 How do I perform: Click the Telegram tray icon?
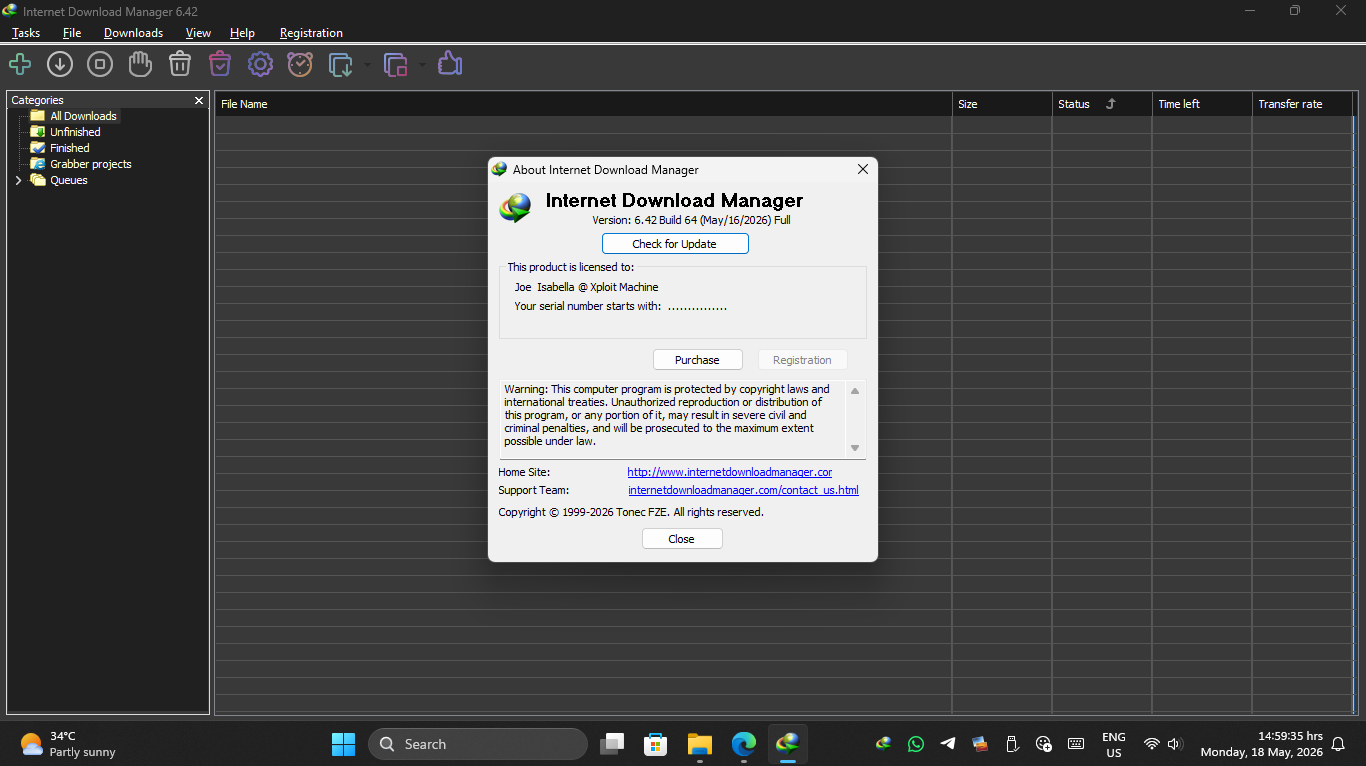948,744
